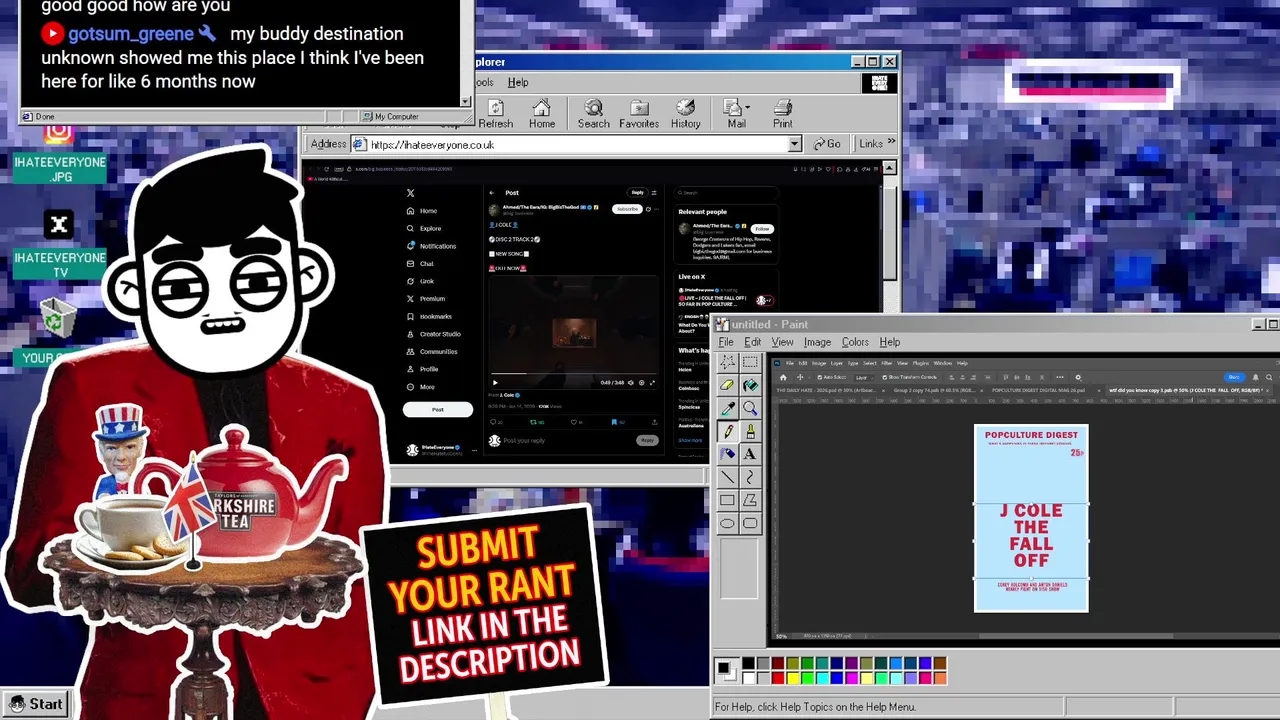Image resolution: width=1280 pixels, height=720 pixels.
Task: Open Search from the Explorer toolbar
Action: [593, 114]
